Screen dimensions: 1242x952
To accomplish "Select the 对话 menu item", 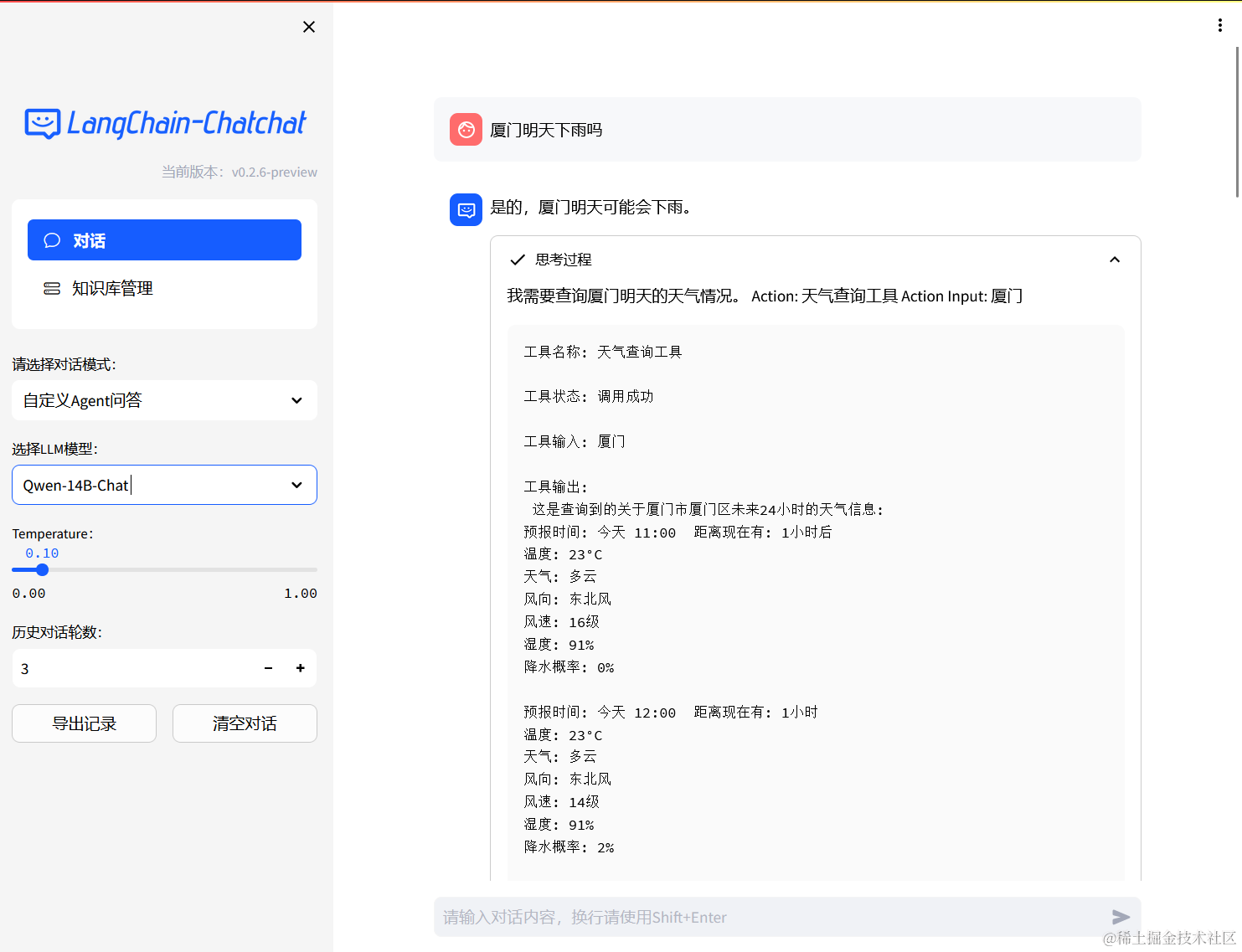I will click(x=164, y=240).
